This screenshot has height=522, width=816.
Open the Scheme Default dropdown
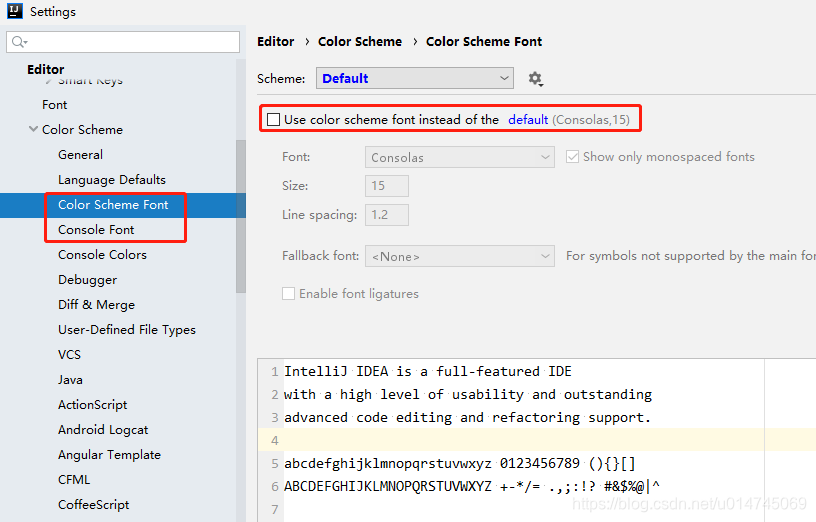415,78
